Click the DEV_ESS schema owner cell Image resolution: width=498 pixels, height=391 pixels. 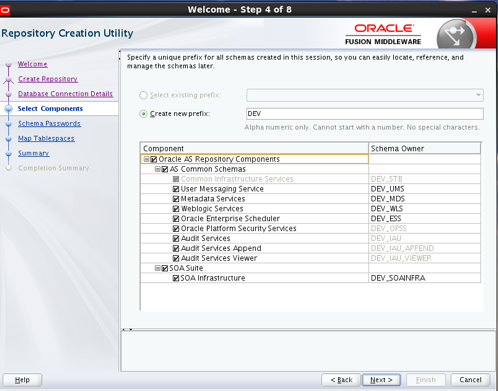424,219
